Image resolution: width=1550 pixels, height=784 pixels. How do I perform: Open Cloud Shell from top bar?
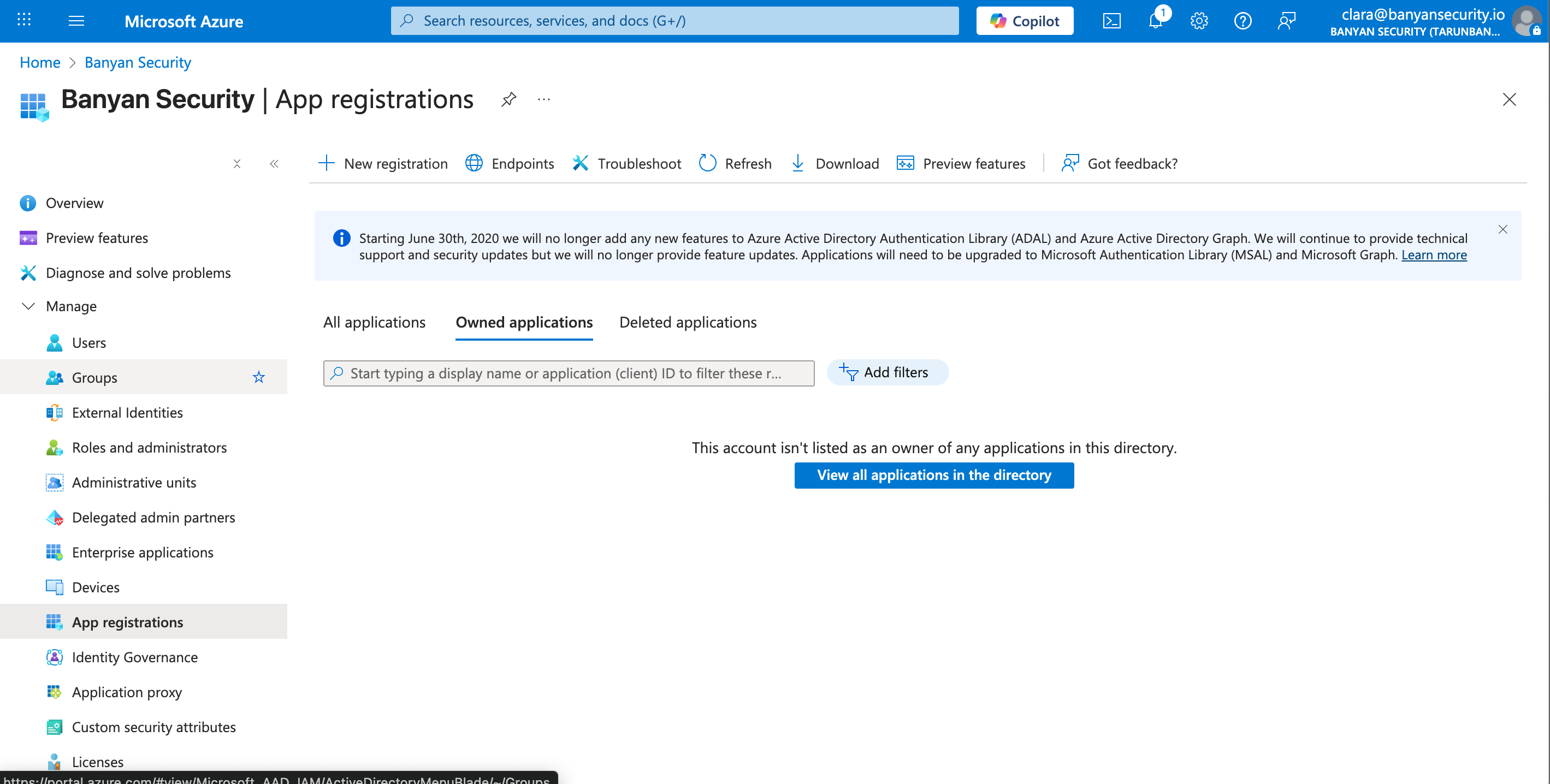1111,21
